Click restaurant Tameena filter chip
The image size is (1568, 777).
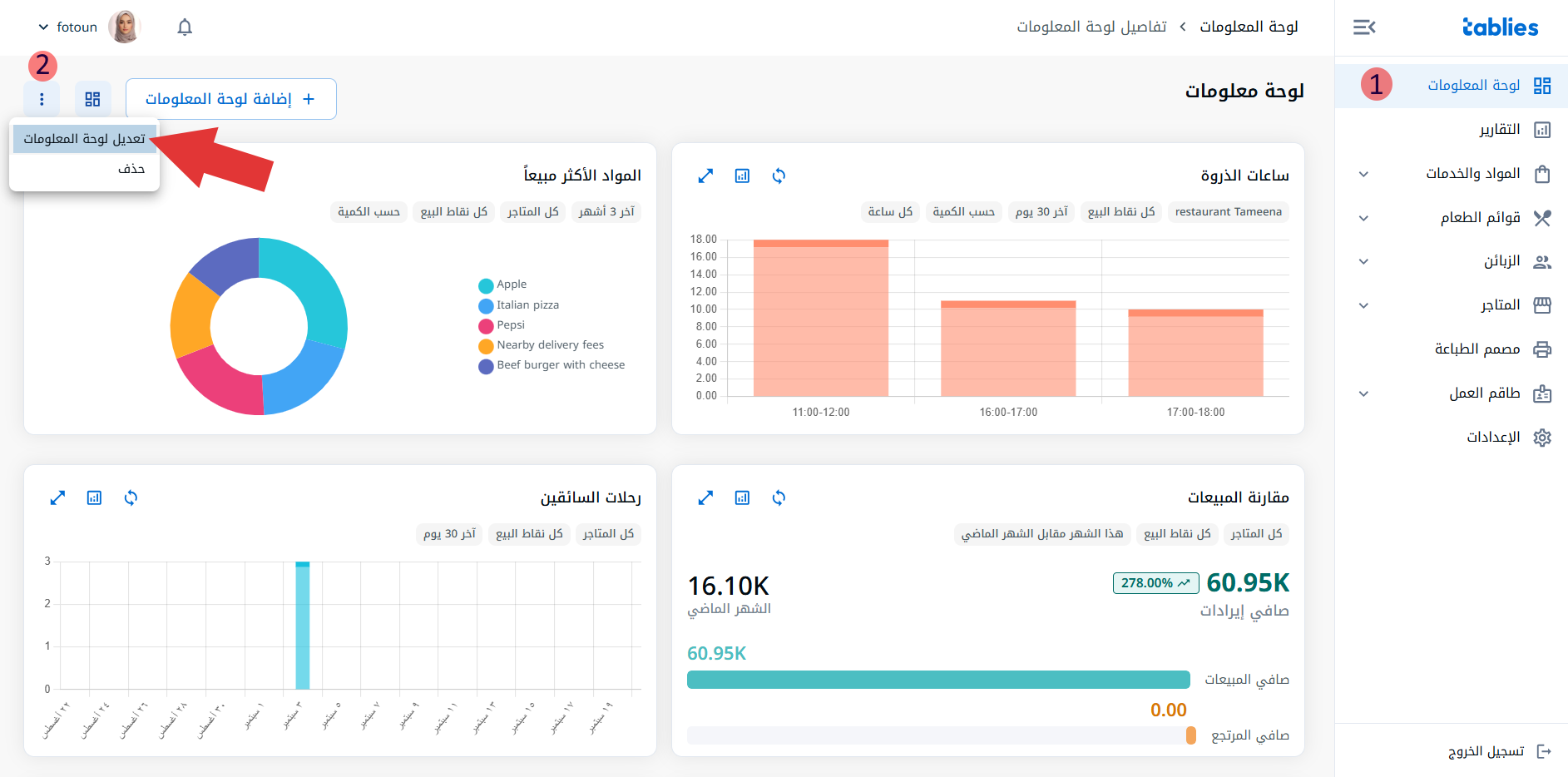(1228, 212)
